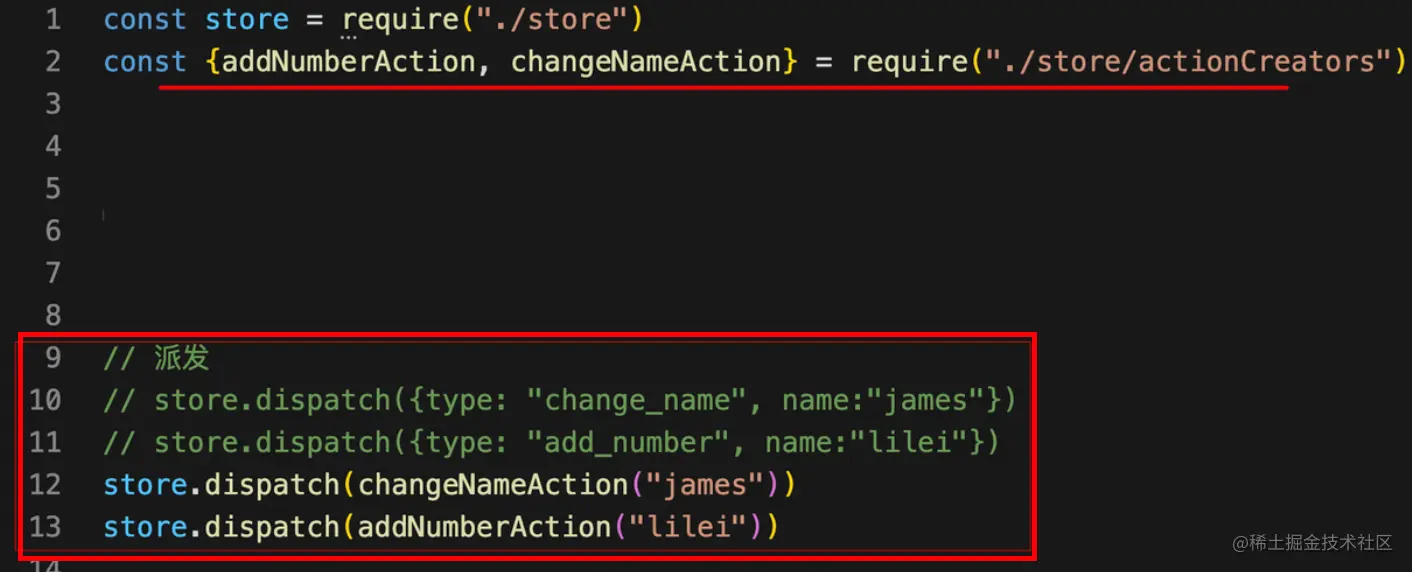Click addNumberAction in the destructuring import
This screenshot has width=1412, height=572.
pyautogui.click(x=348, y=62)
